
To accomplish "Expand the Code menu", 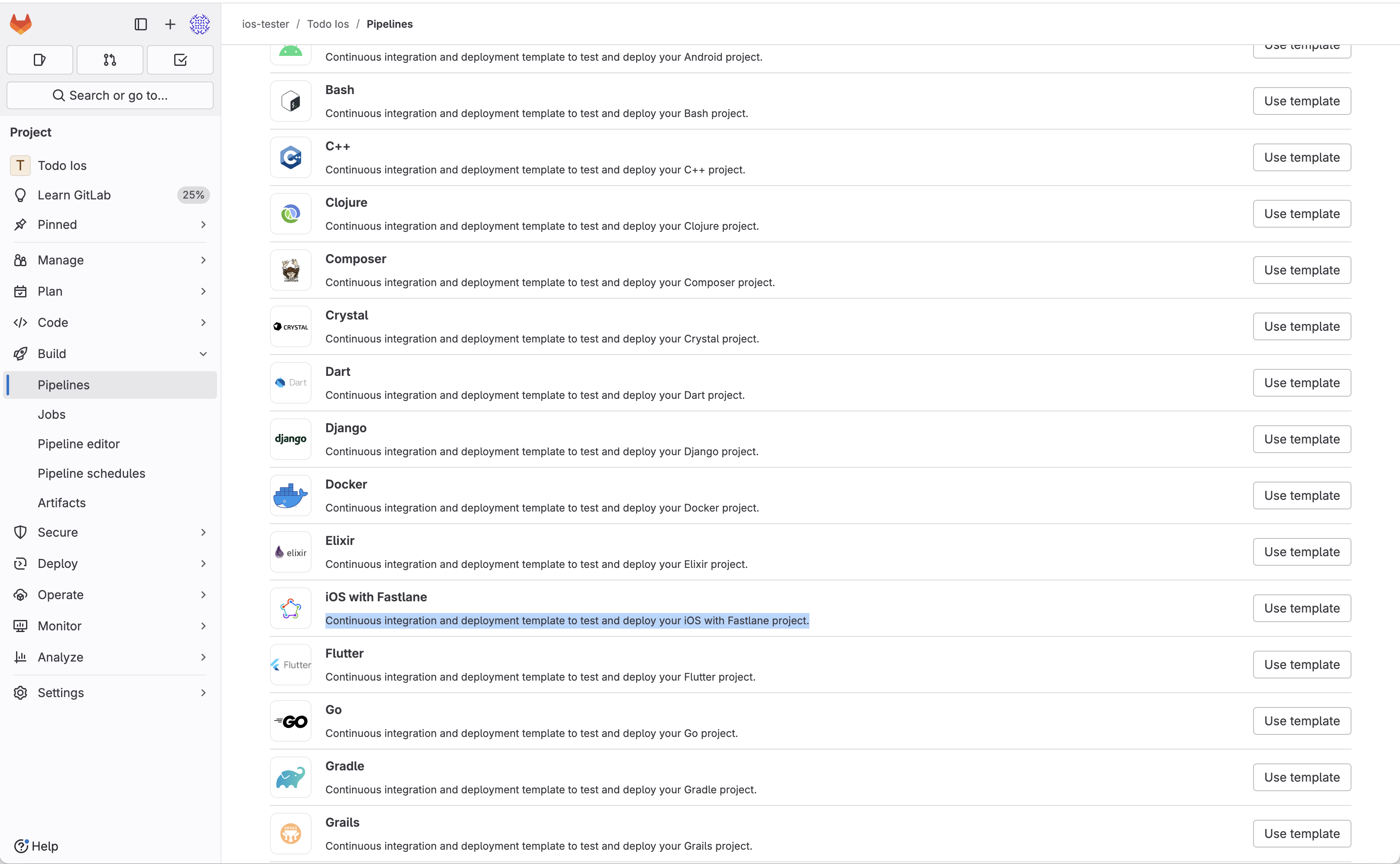I will coord(110,323).
